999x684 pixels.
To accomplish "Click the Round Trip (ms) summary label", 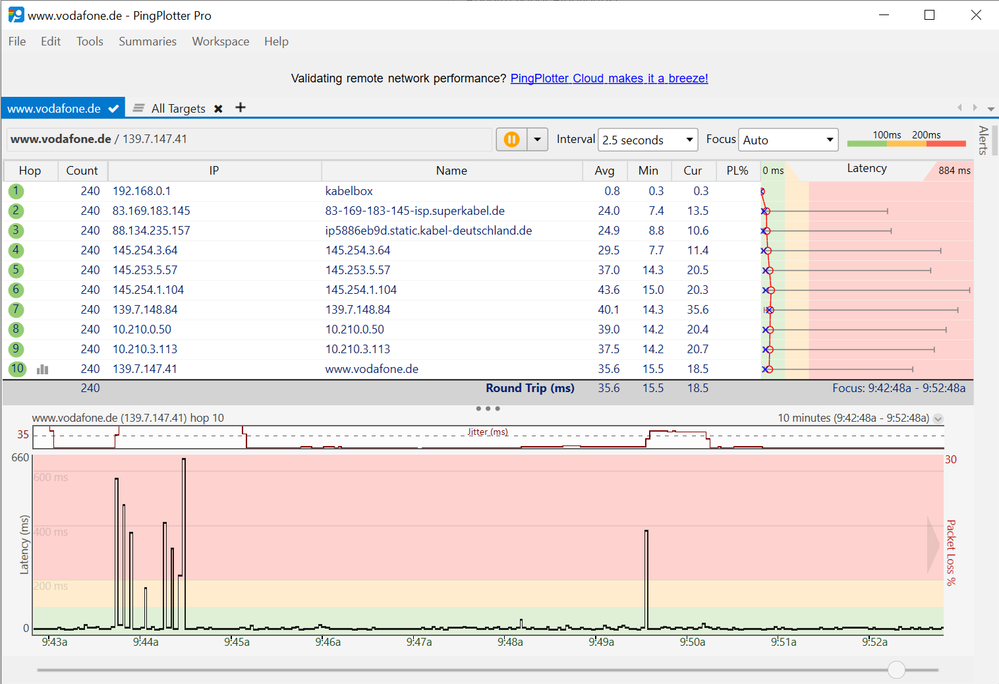I will [530, 388].
